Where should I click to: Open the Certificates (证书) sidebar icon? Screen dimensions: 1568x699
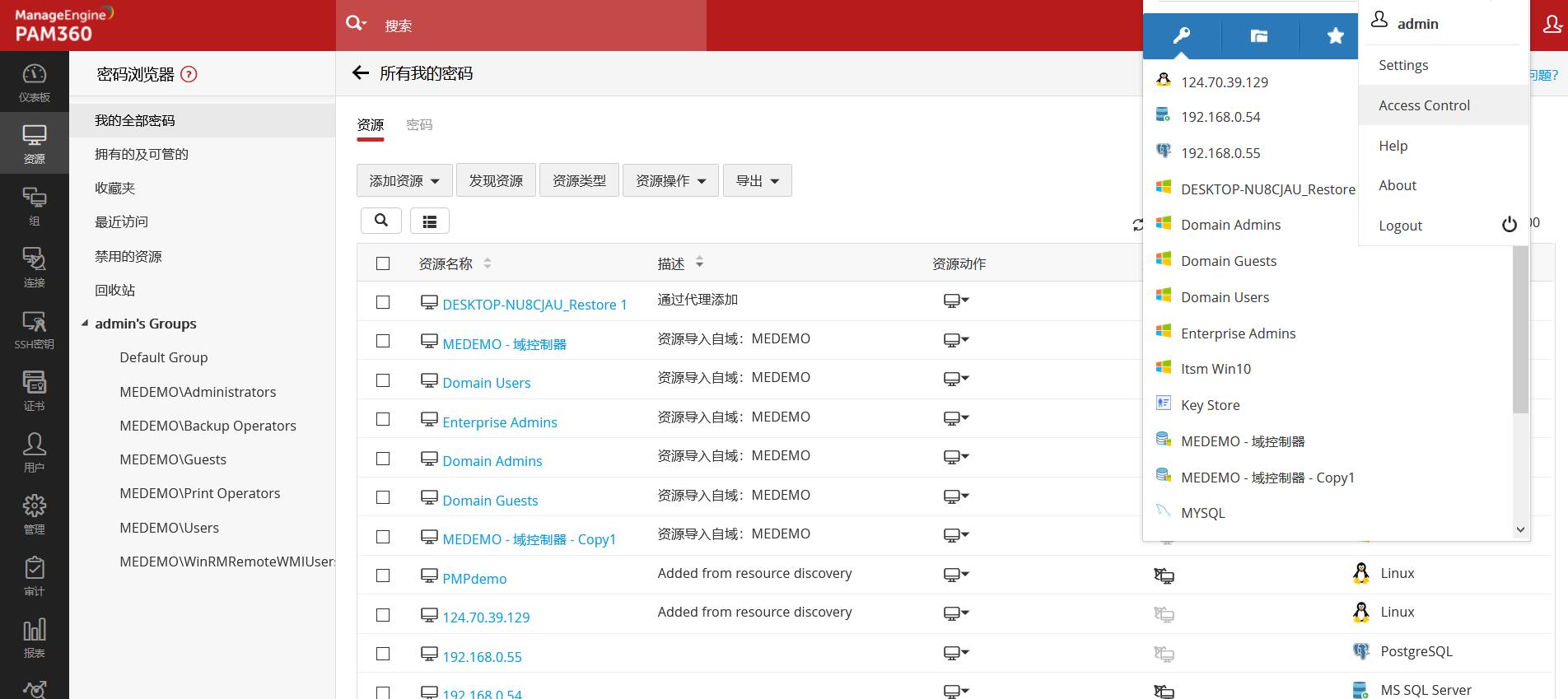pyautogui.click(x=34, y=391)
